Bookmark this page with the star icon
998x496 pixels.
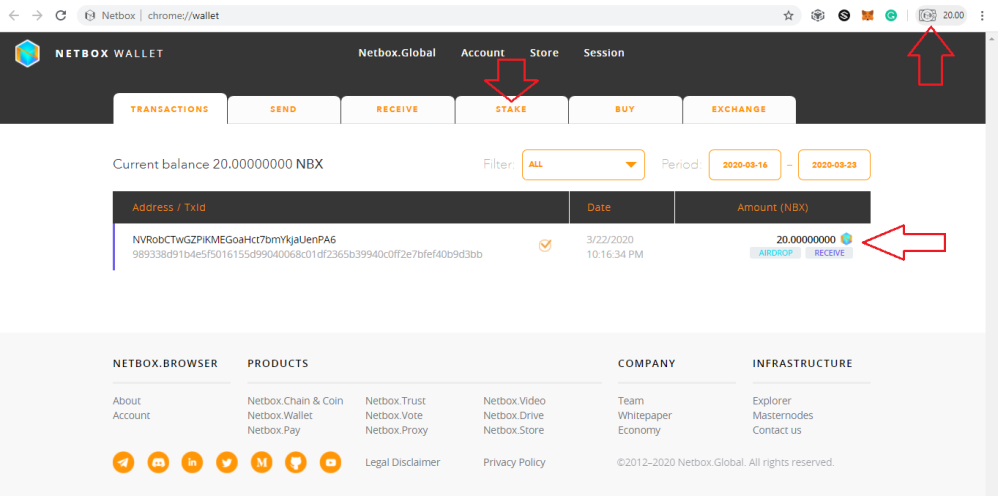point(789,15)
